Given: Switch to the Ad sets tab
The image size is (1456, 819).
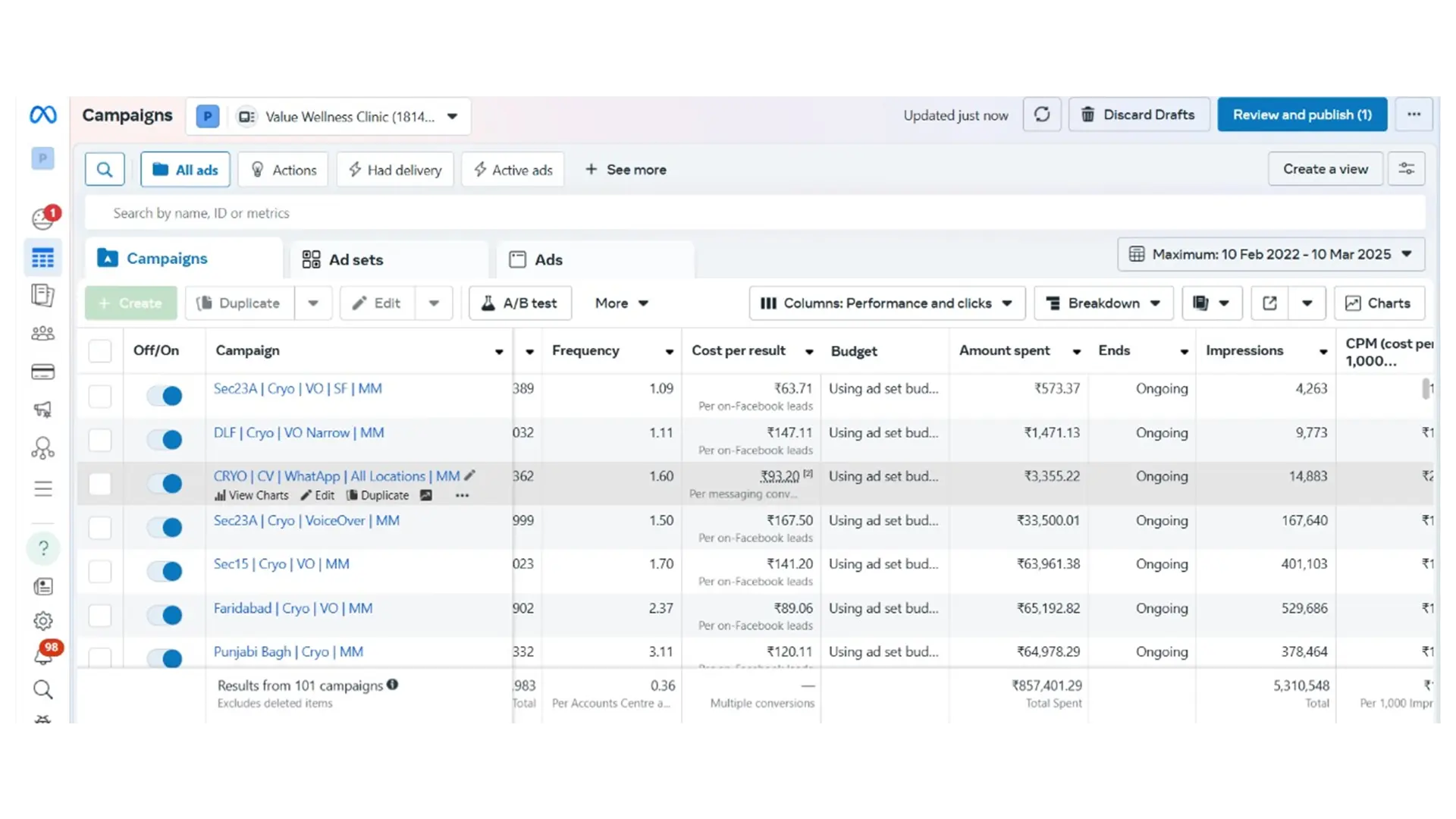Looking at the screenshot, I should point(389,259).
